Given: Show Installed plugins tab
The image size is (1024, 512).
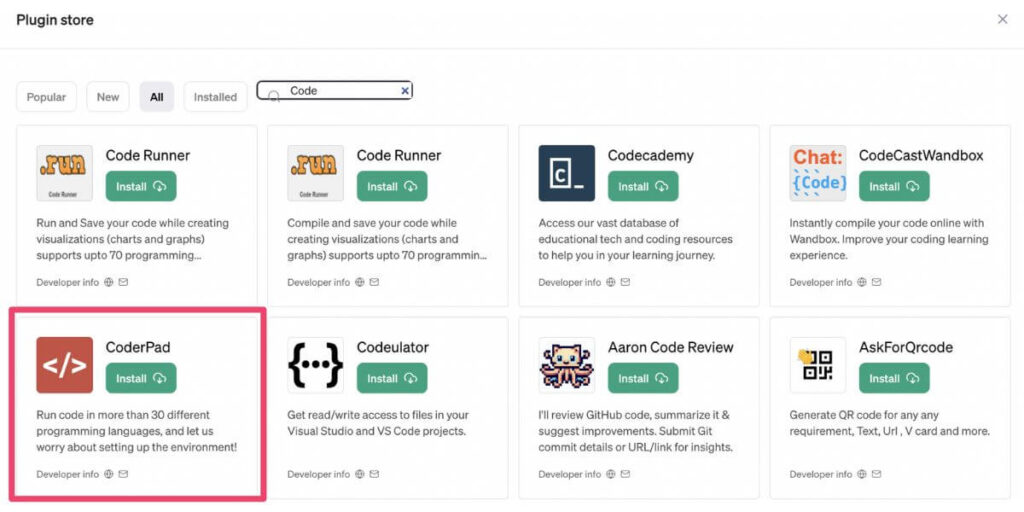Looking at the screenshot, I should 215,97.
